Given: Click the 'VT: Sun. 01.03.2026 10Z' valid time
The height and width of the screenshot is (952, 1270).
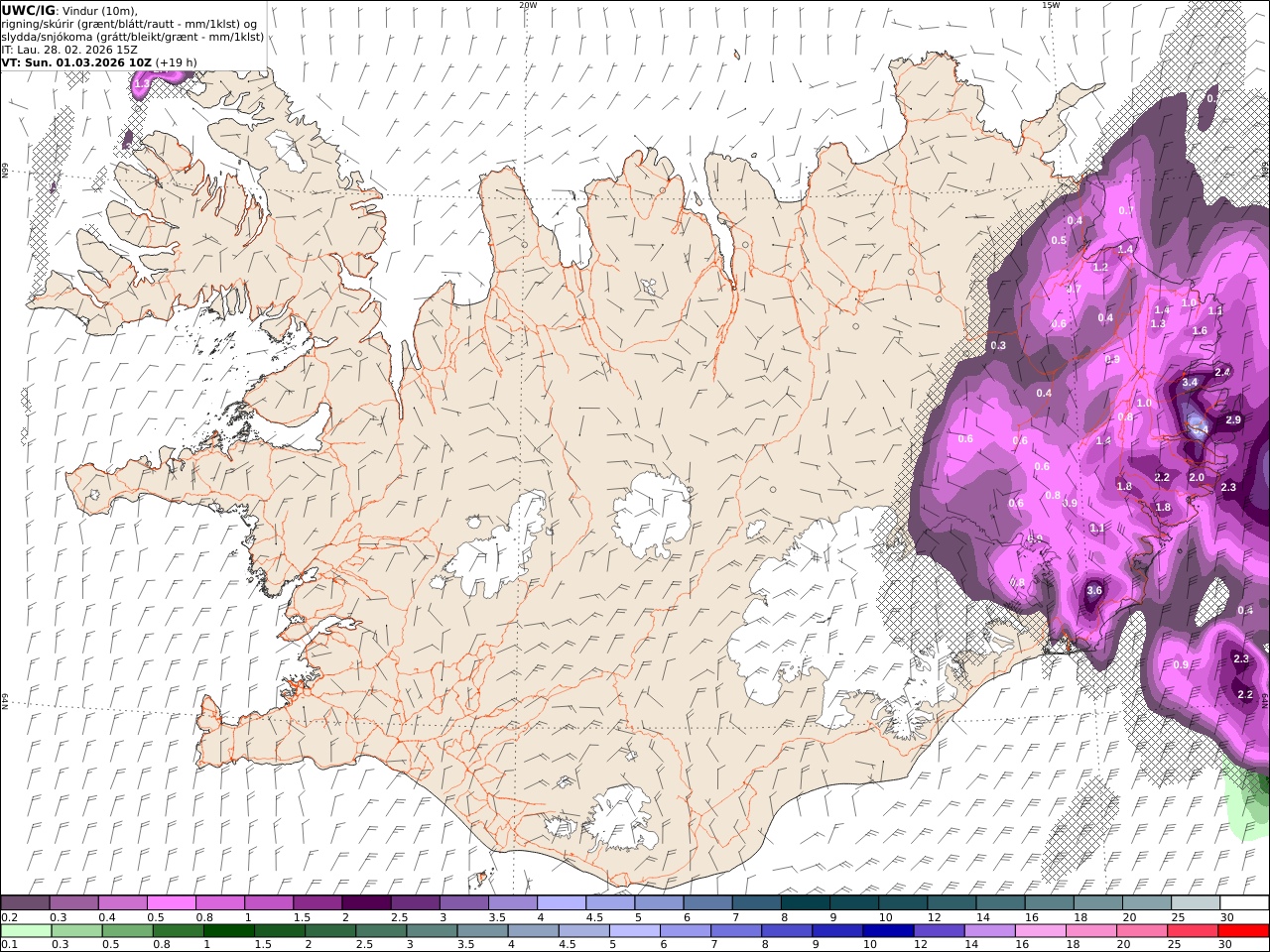Looking at the screenshot, I should coord(76,61).
